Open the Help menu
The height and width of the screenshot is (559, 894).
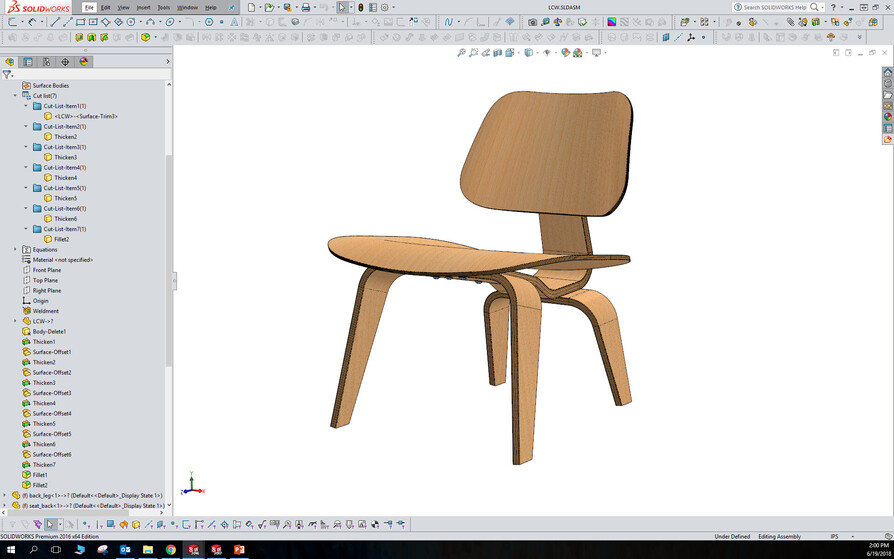pyautogui.click(x=210, y=7)
